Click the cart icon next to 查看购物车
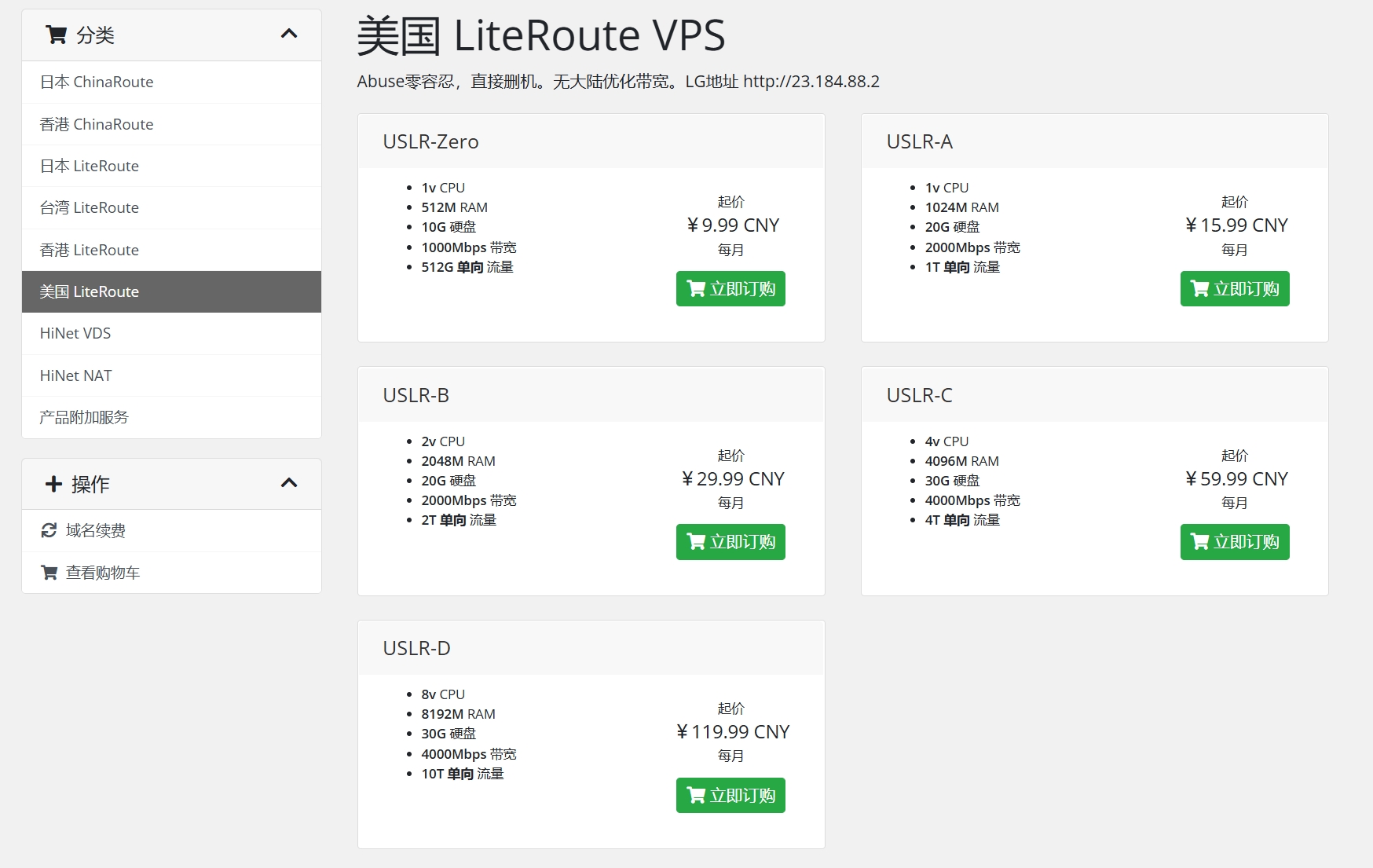This screenshot has height=868, width=1373. point(49,573)
